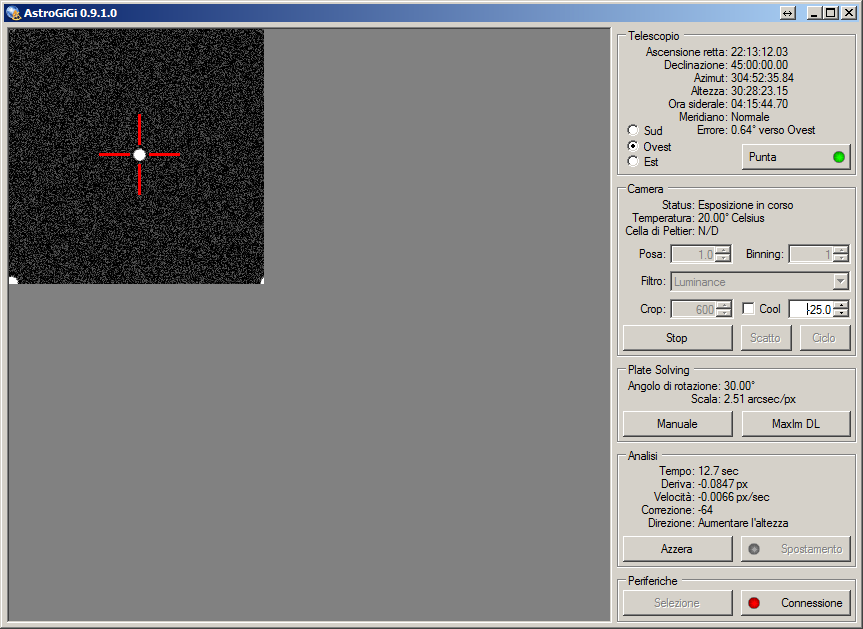Enable the Cool checkbox
The image size is (863, 629).
[748, 310]
